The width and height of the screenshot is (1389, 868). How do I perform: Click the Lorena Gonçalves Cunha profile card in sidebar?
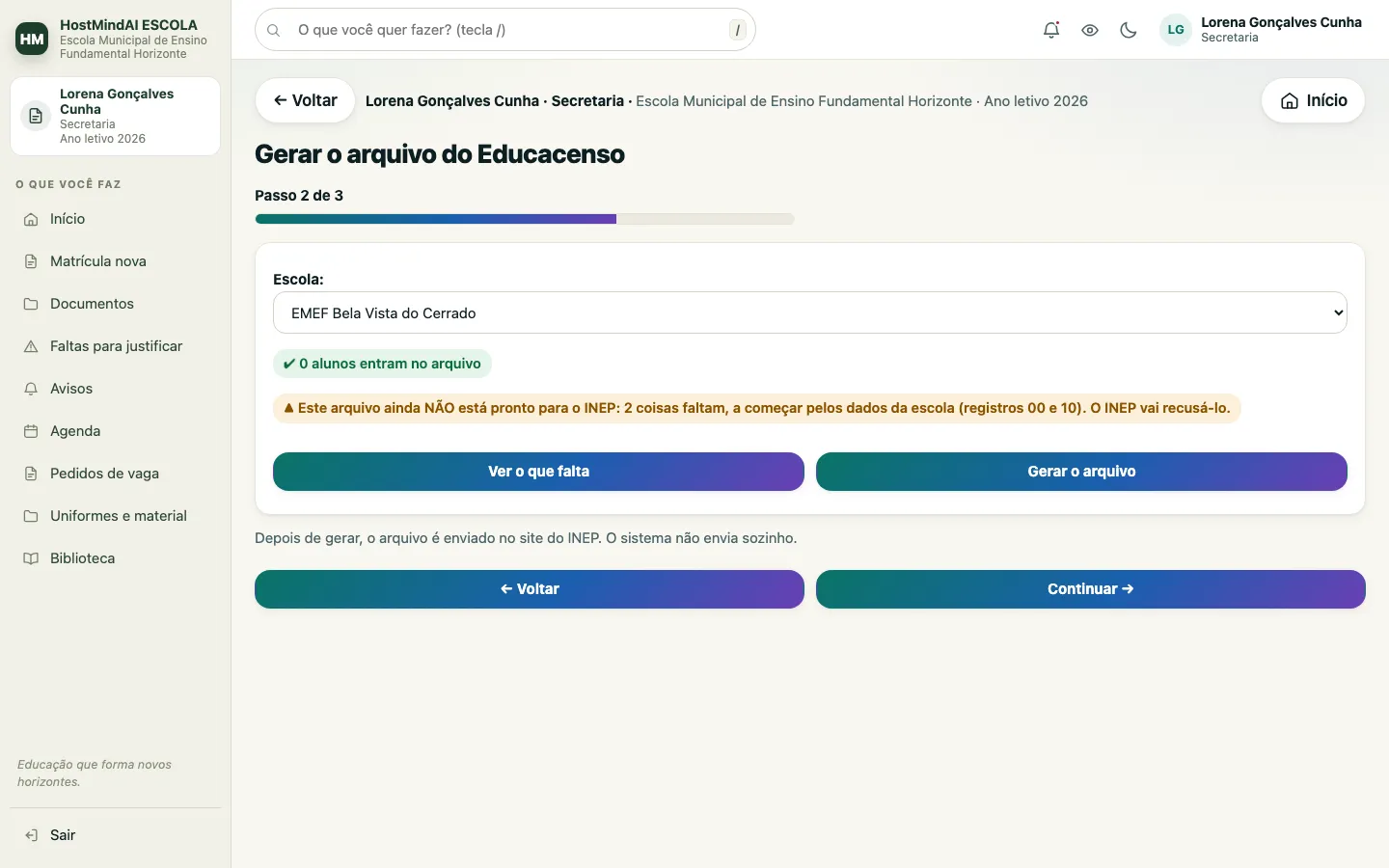[116, 116]
